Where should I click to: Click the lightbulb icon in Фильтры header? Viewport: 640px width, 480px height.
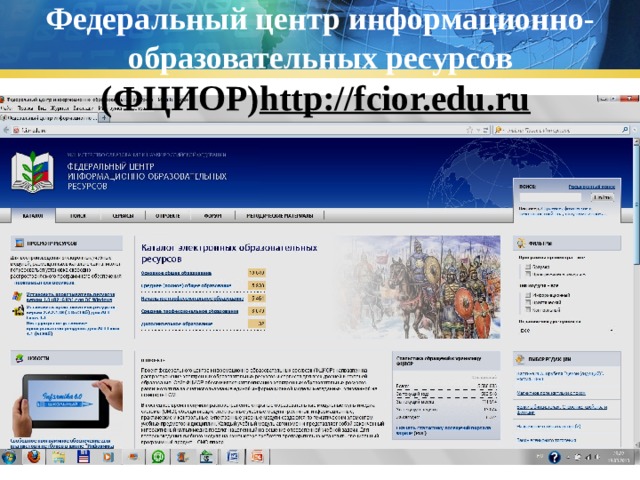pos(521,243)
